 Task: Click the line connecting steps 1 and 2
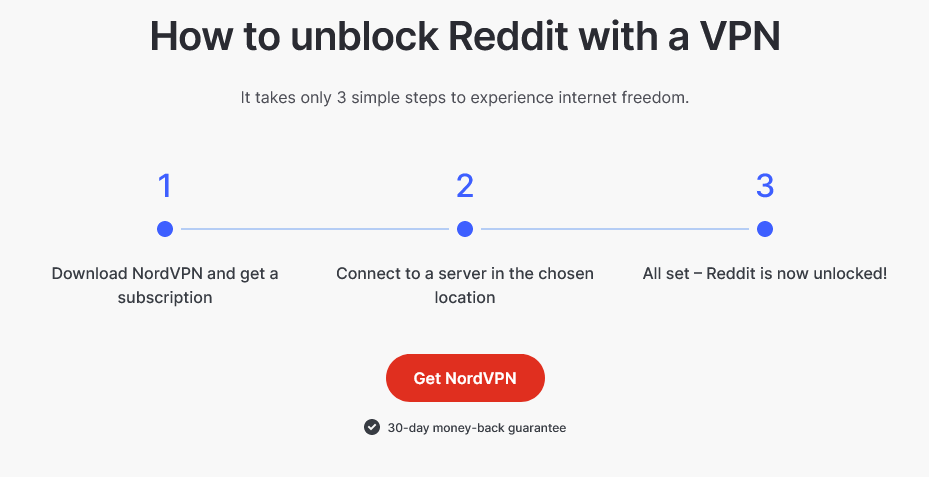click(315, 229)
